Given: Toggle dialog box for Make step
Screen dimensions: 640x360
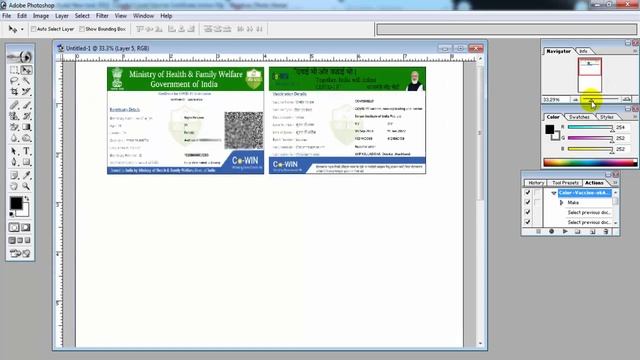Looking at the screenshot, I should point(538,202).
